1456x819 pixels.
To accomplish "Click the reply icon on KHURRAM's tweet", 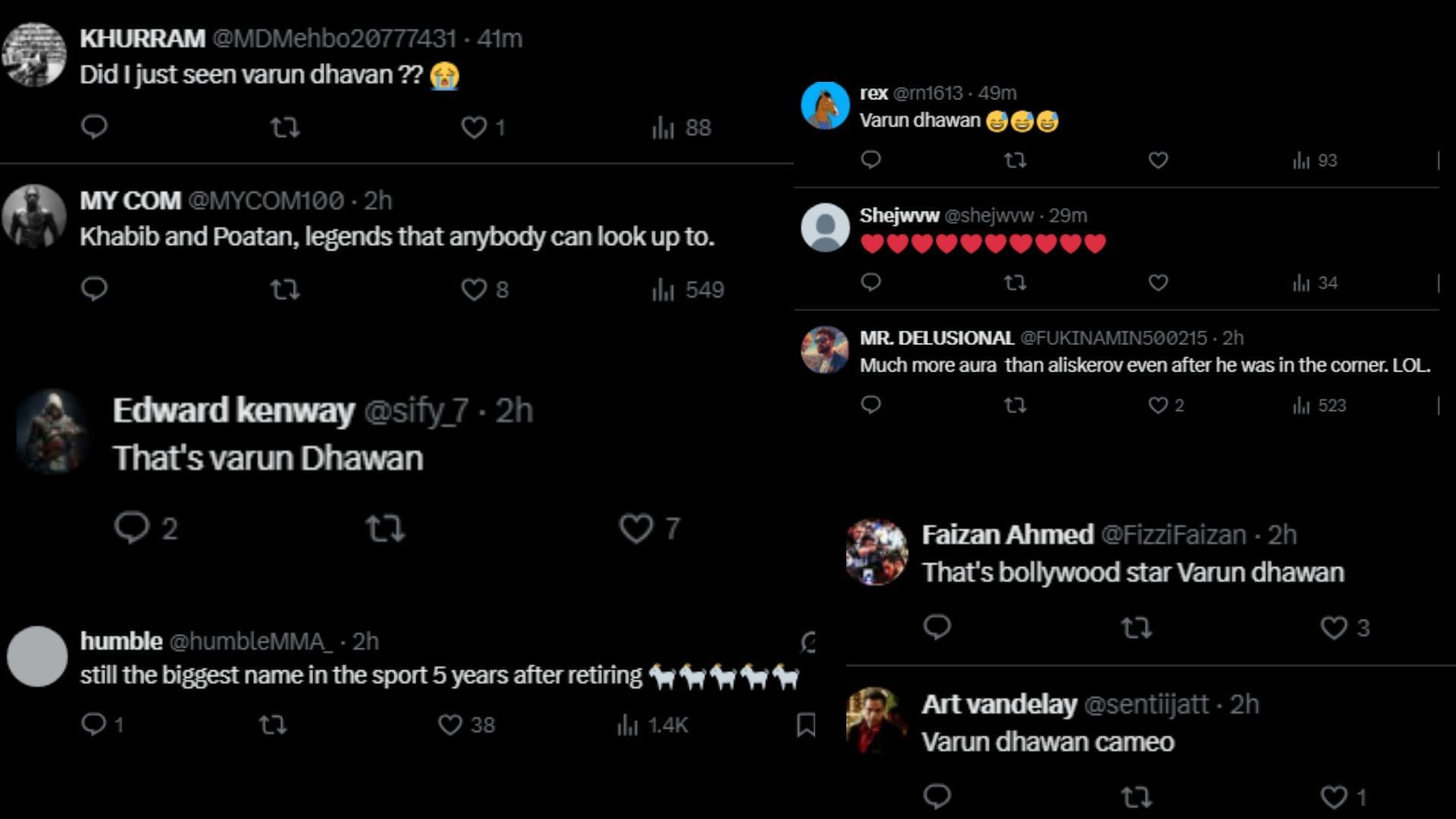I will pos(93,127).
